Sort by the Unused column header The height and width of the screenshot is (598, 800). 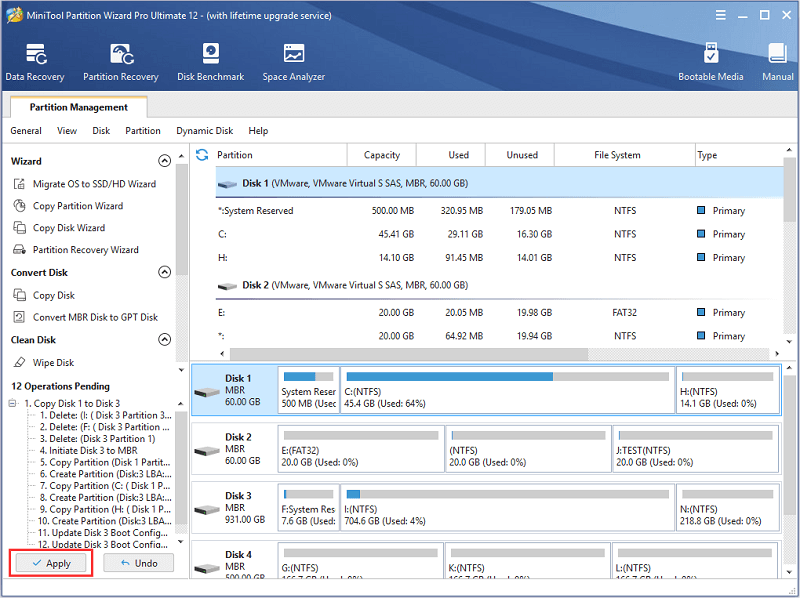click(520, 155)
